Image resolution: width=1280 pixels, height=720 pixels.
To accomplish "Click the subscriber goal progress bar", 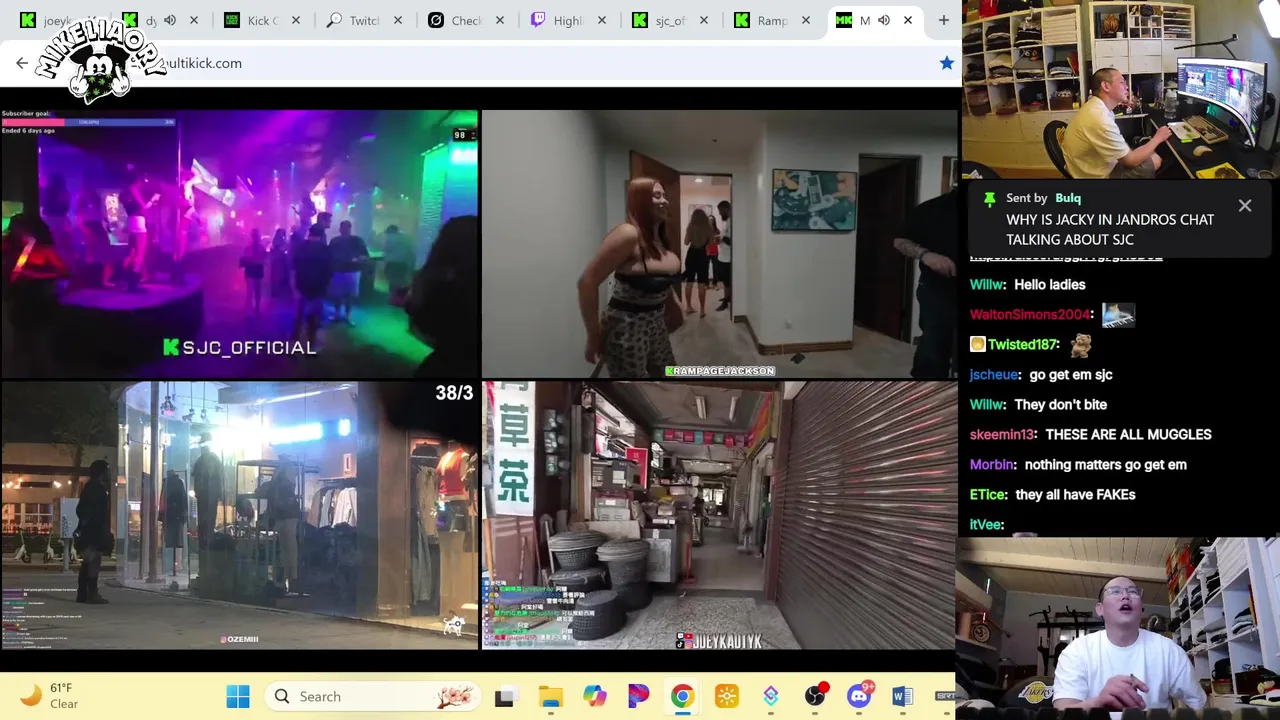I will (90, 122).
